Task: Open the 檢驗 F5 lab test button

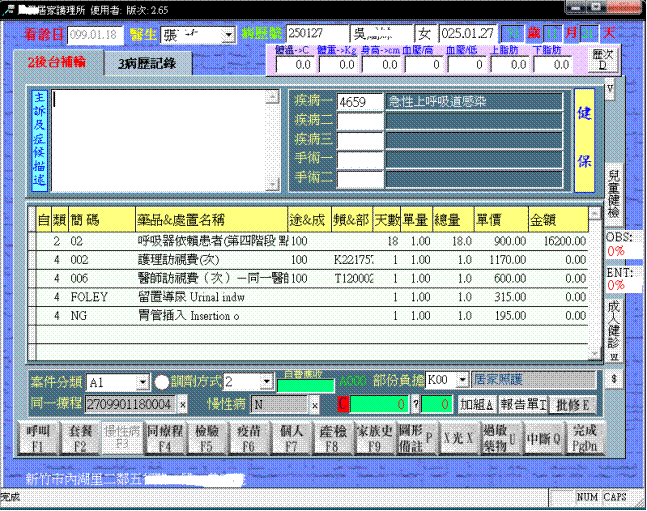Action: pos(206,436)
